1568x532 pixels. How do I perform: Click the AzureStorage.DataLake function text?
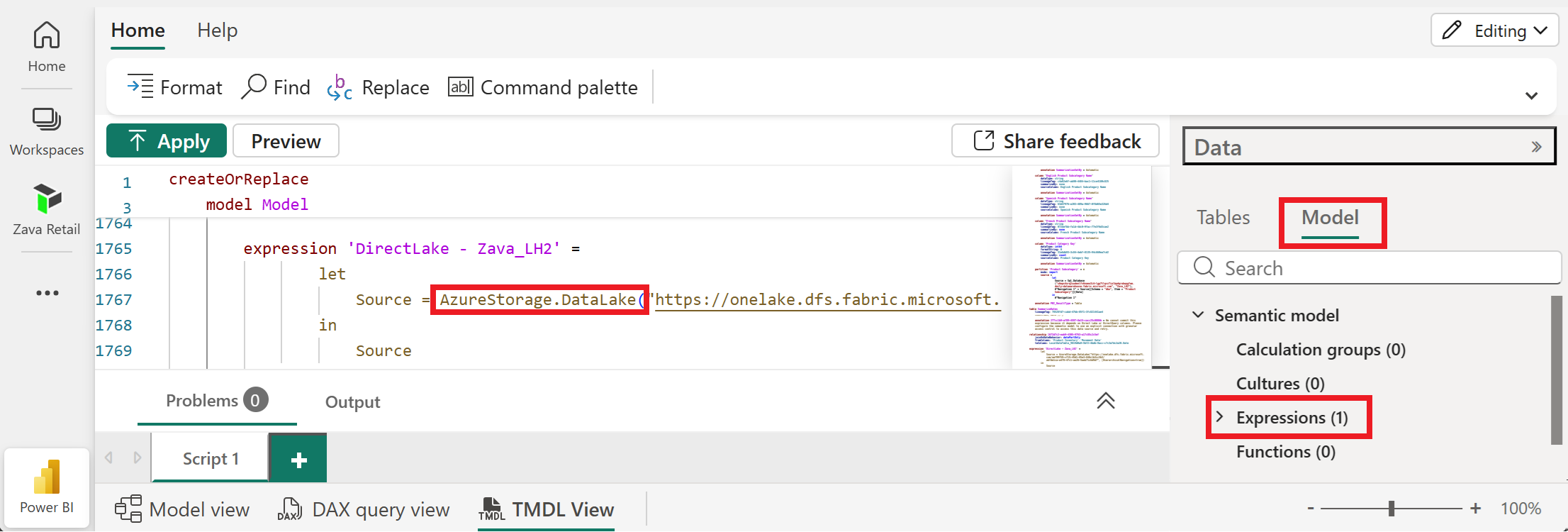coord(537,299)
